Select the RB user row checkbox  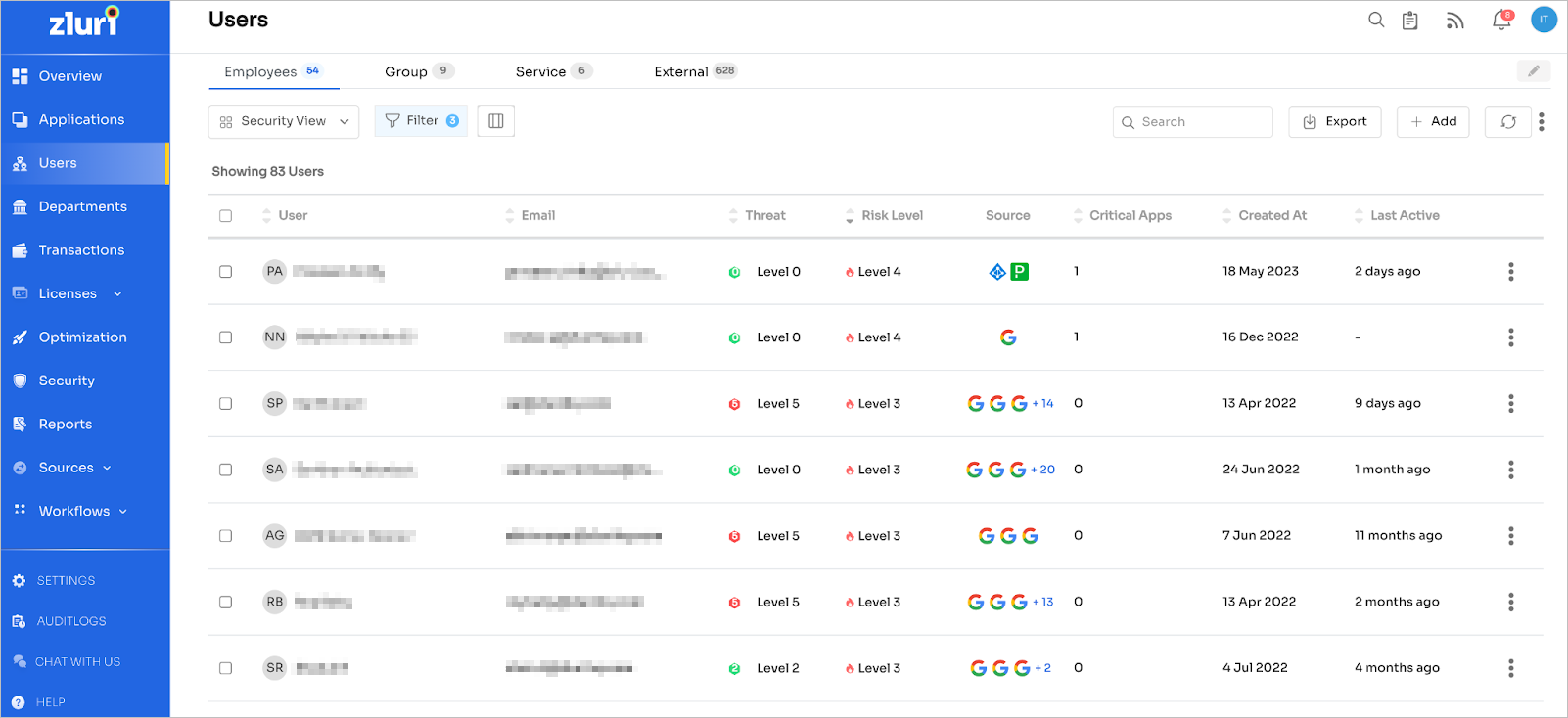click(226, 603)
